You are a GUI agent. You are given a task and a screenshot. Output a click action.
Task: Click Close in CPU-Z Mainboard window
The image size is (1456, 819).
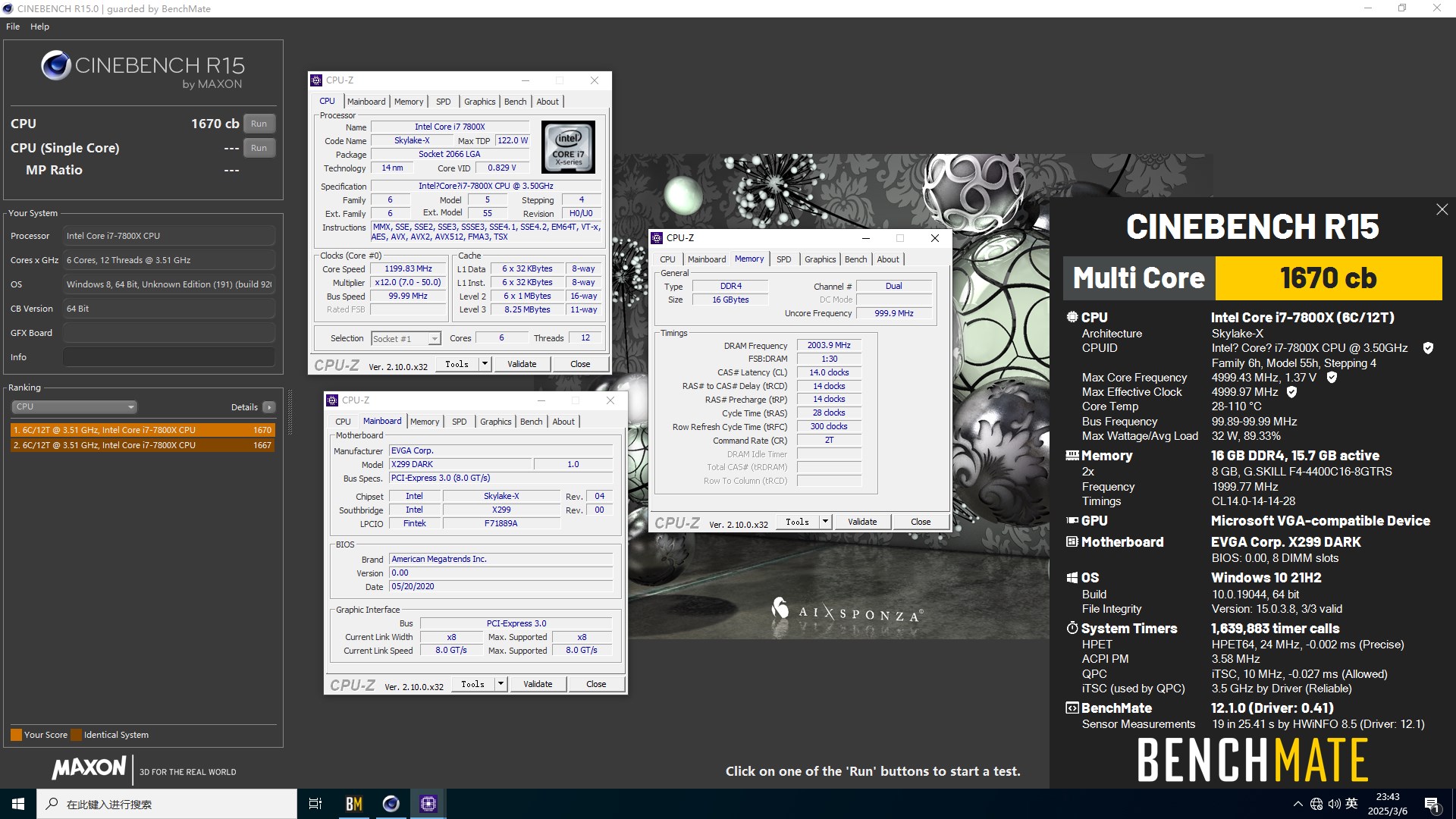point(596,684)
